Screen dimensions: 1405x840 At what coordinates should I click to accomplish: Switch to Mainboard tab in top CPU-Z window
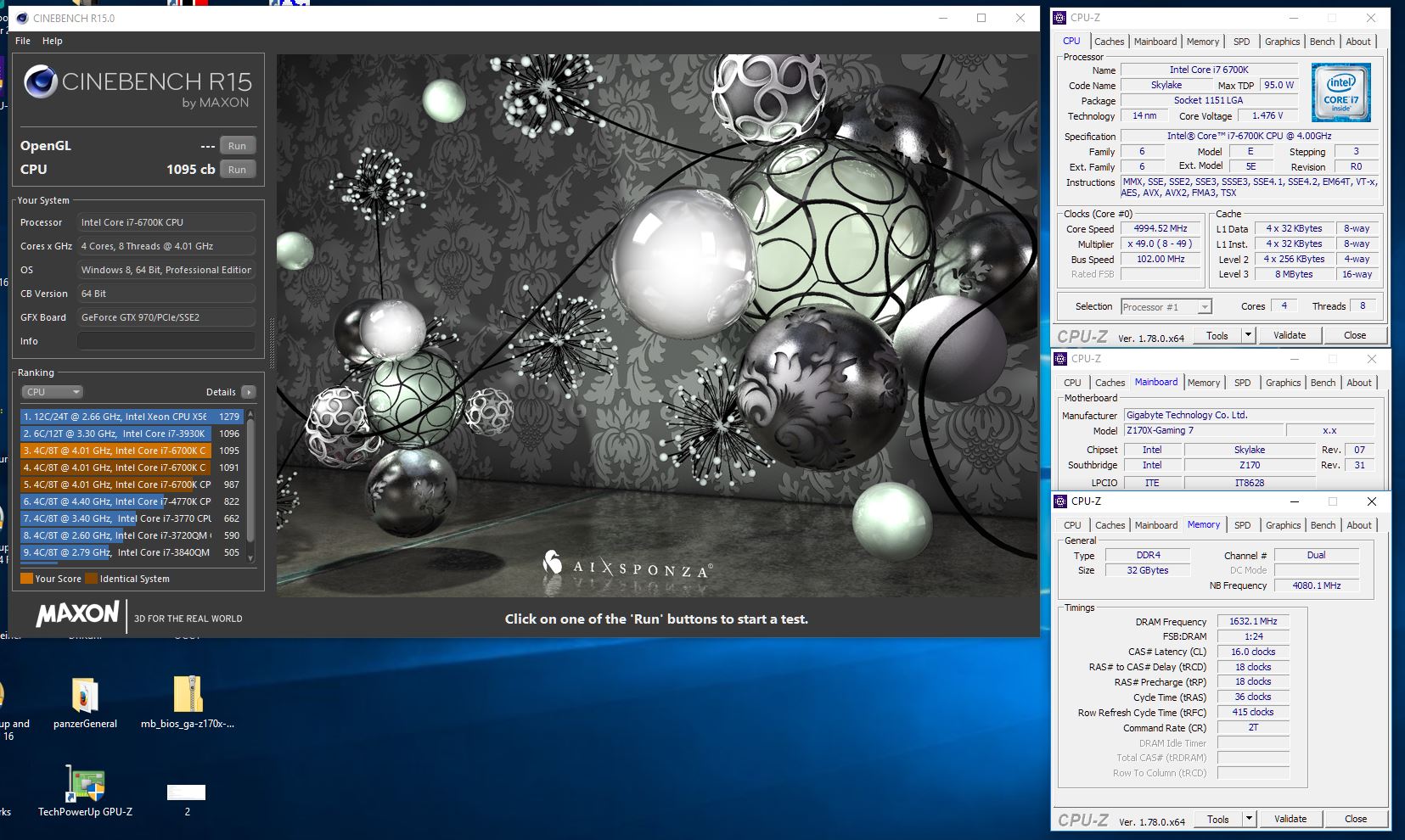[x=1155, y=42]
